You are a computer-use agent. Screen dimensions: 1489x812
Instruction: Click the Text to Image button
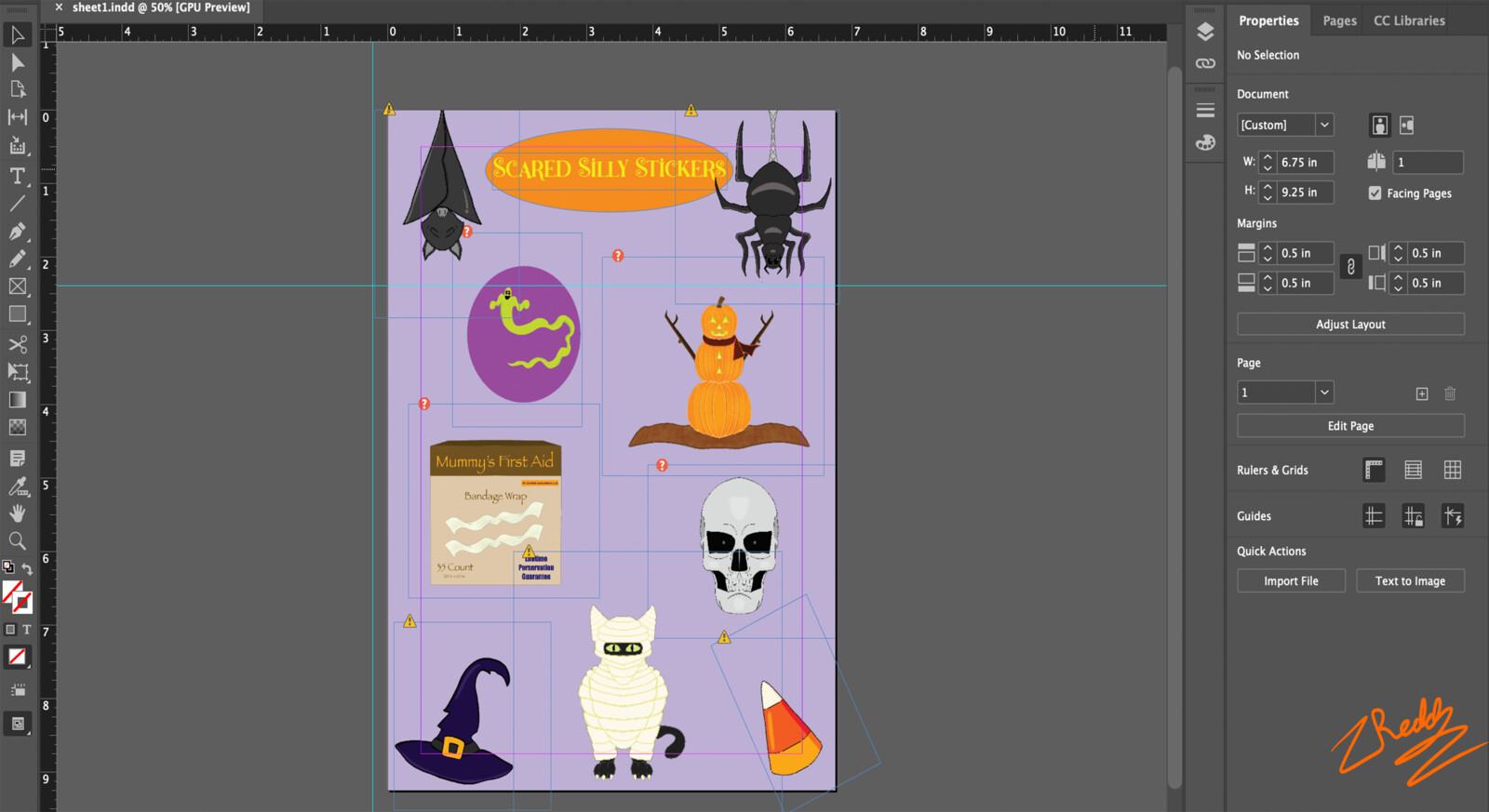pos(1410,580)
